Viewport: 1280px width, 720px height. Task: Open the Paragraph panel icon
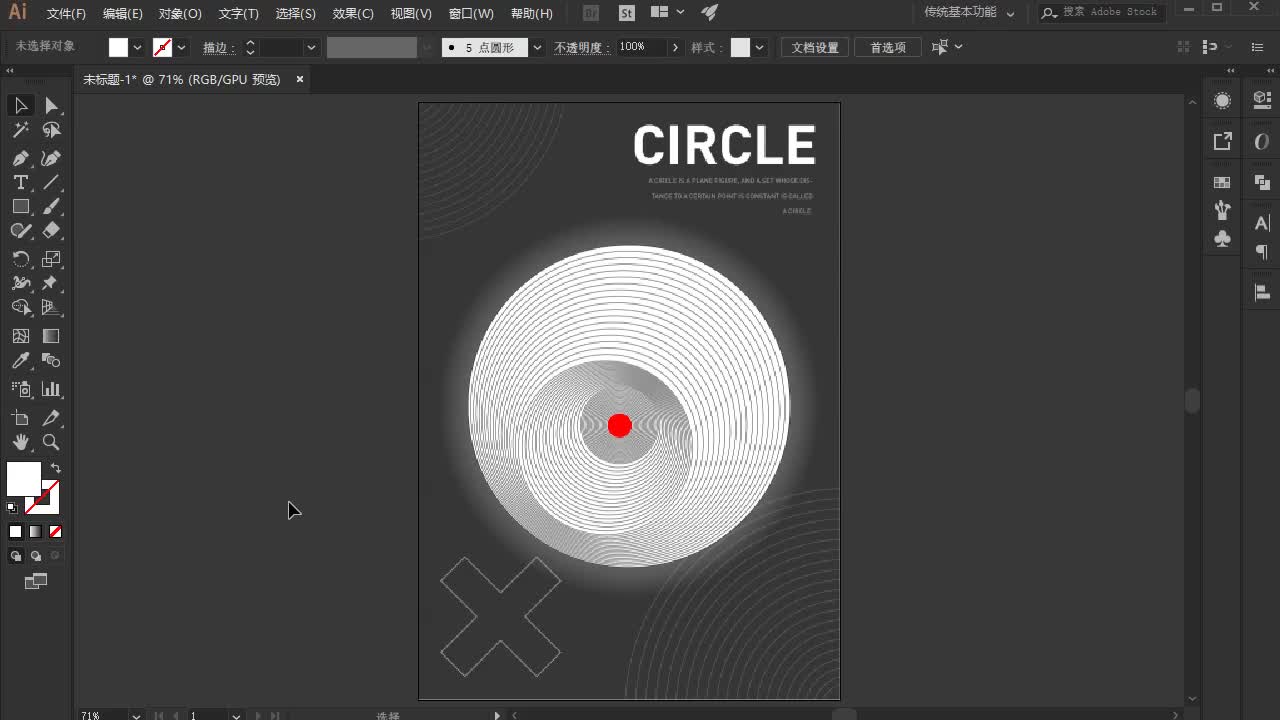pyautogui.click(x=1262, y=252)
